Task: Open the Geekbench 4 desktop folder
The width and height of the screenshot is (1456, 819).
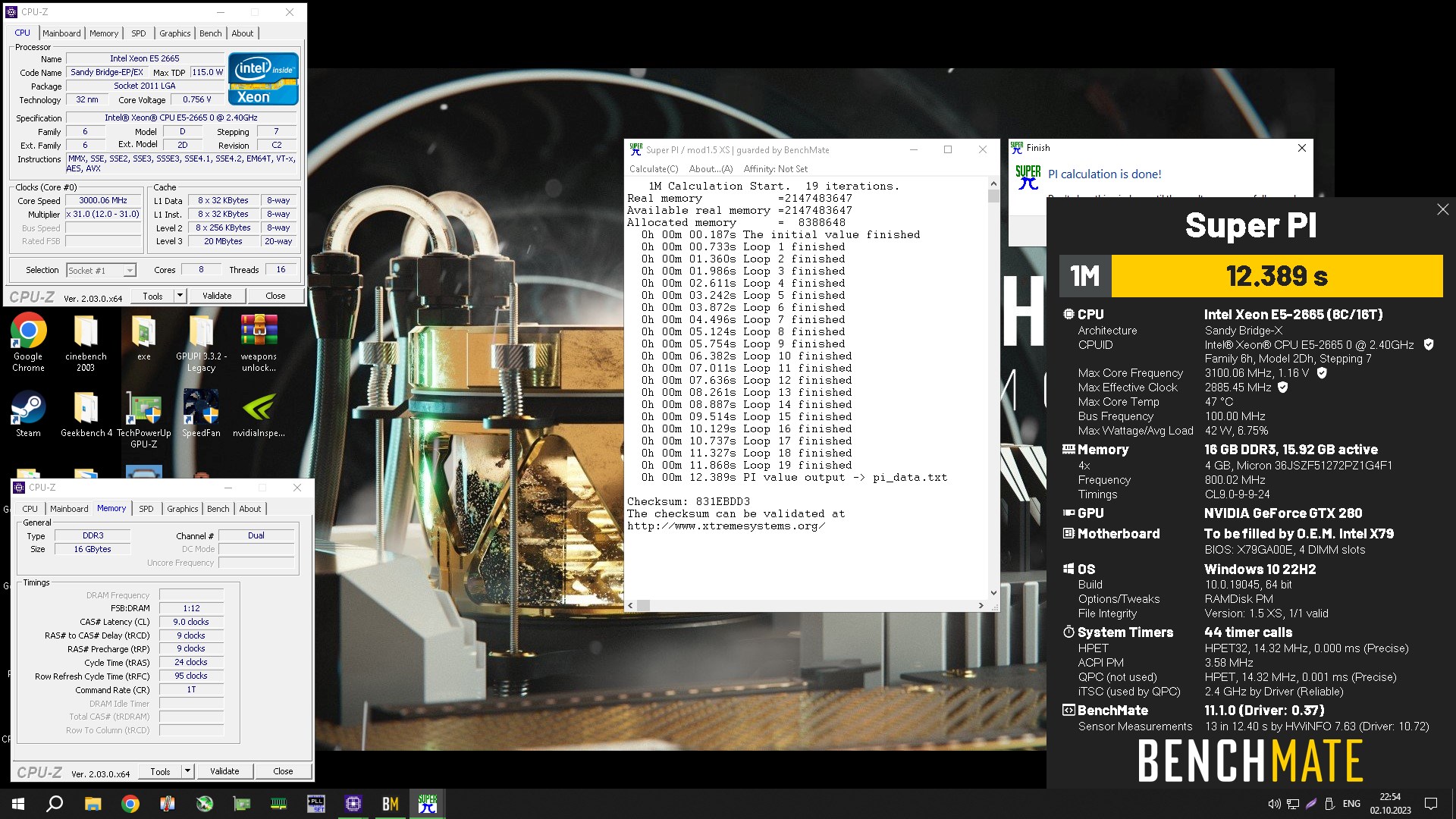Action: [x=86, y=414]
